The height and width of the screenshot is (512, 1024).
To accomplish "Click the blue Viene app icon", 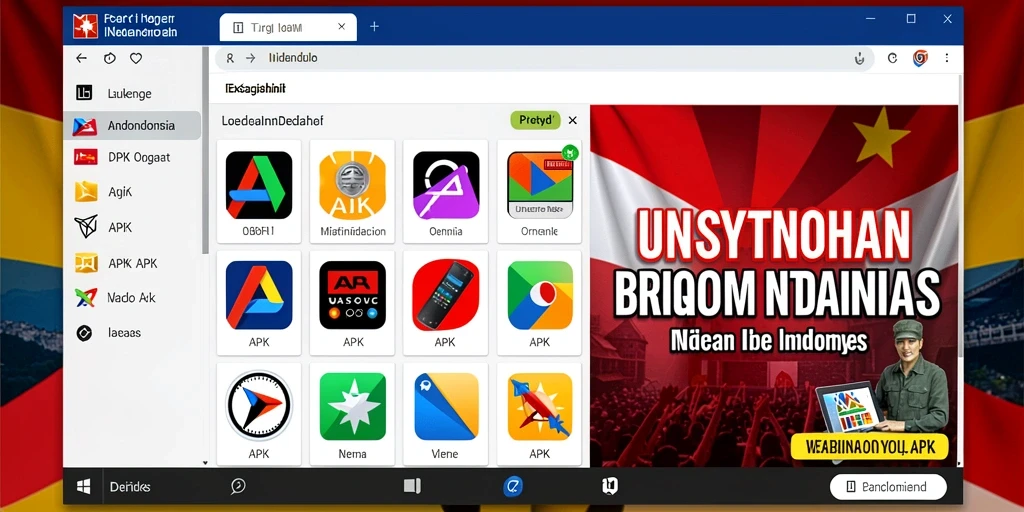I will (x=446, y=406).
